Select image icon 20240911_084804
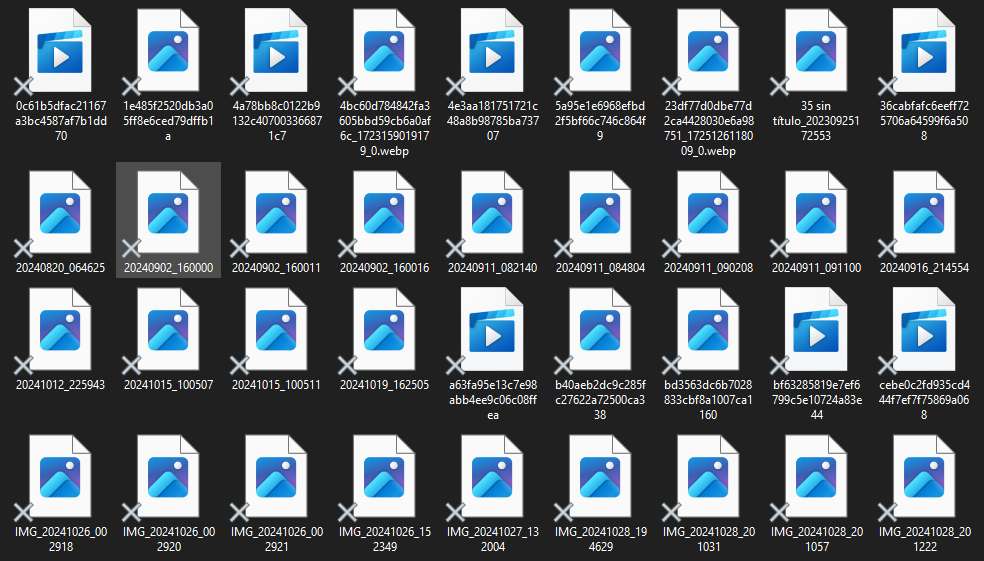The width and height of the screenshot is (984, 561). 600,213
